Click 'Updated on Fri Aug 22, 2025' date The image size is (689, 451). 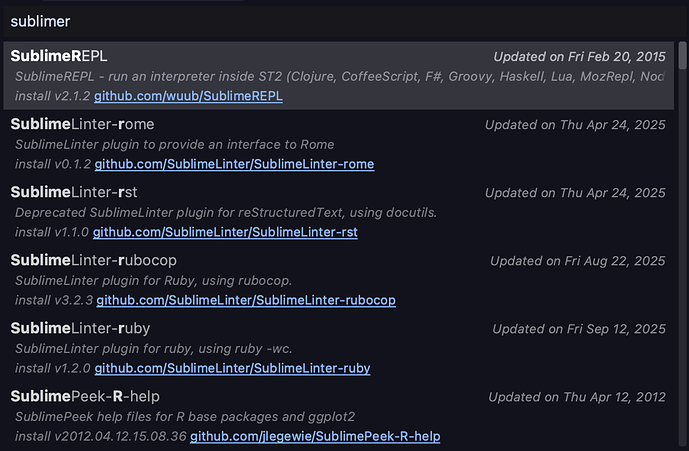[577, 261]
